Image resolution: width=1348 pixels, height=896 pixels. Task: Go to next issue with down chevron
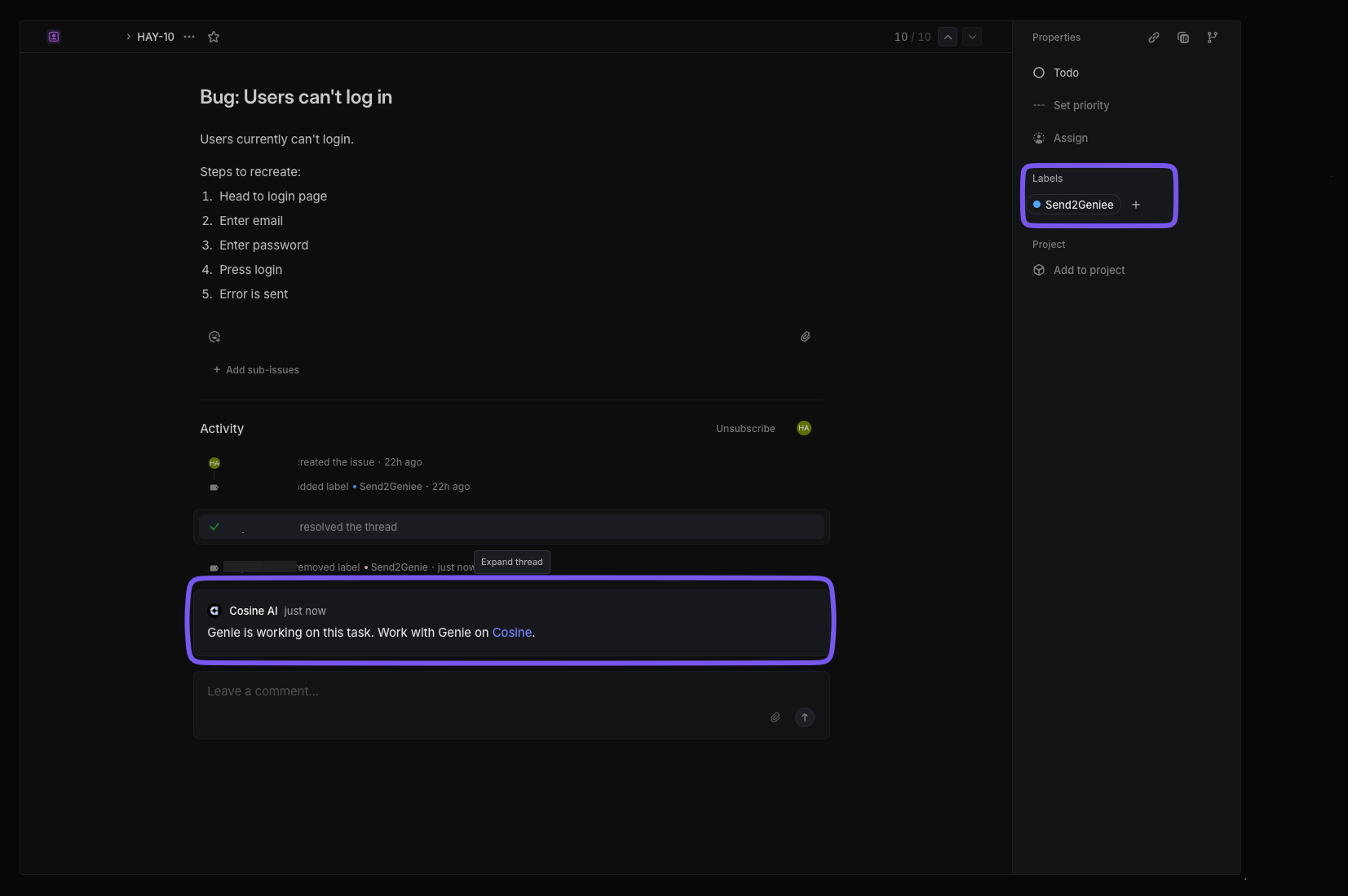point(972,37)
